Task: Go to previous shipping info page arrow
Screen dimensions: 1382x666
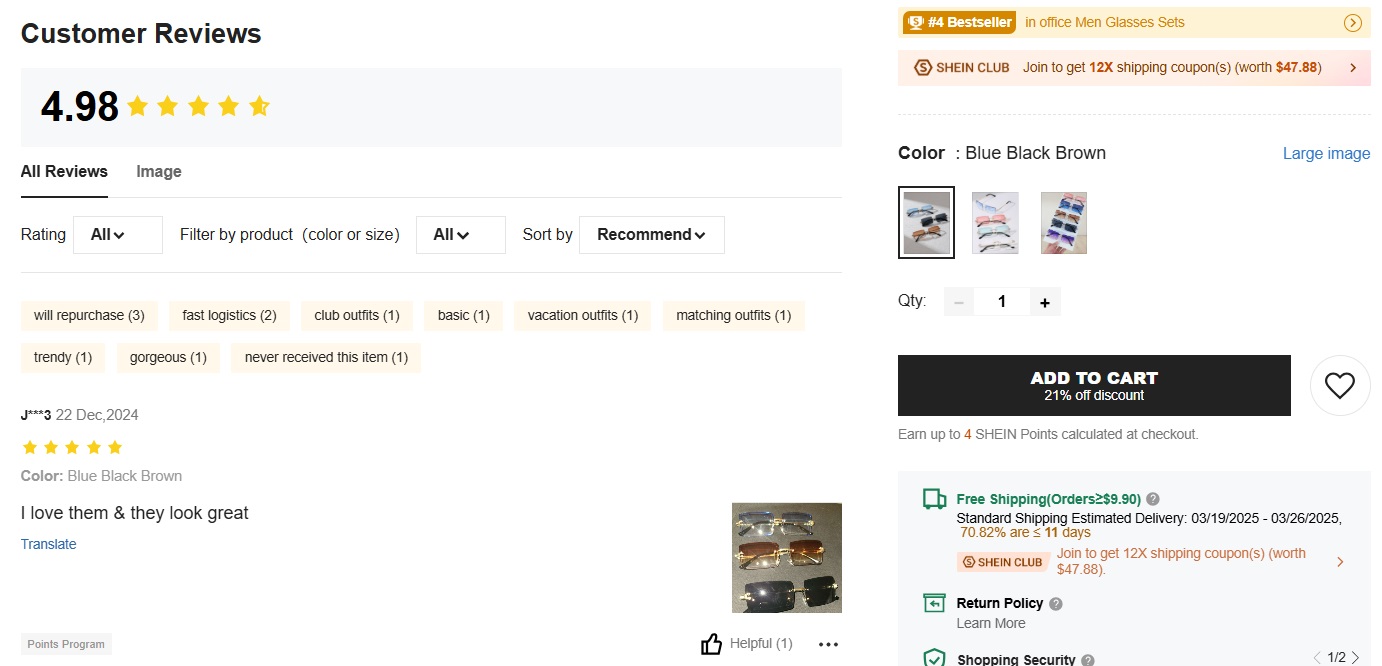Action: click(x=1318, y=658)
